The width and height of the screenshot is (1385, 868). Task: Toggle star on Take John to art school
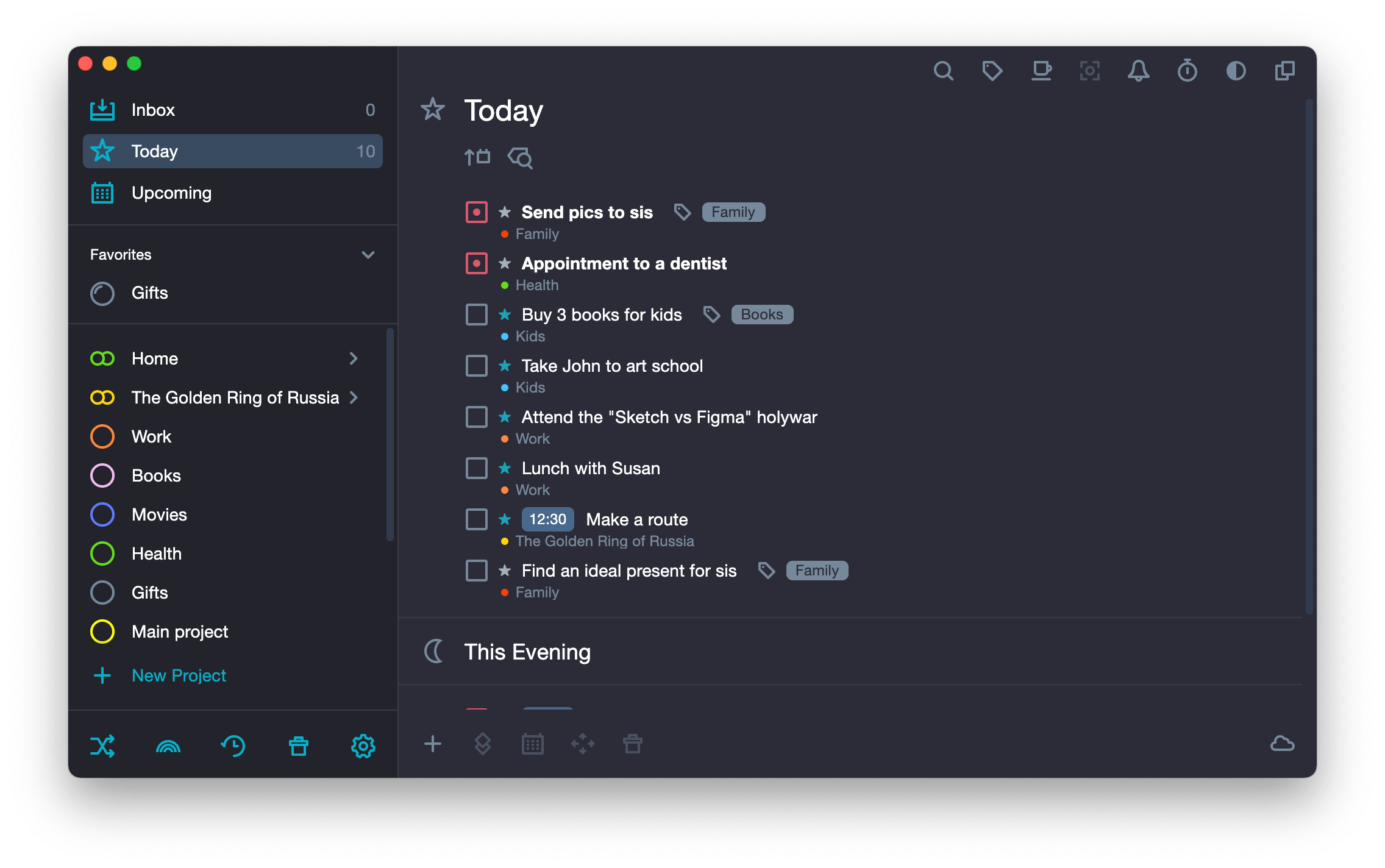[505, 365]
